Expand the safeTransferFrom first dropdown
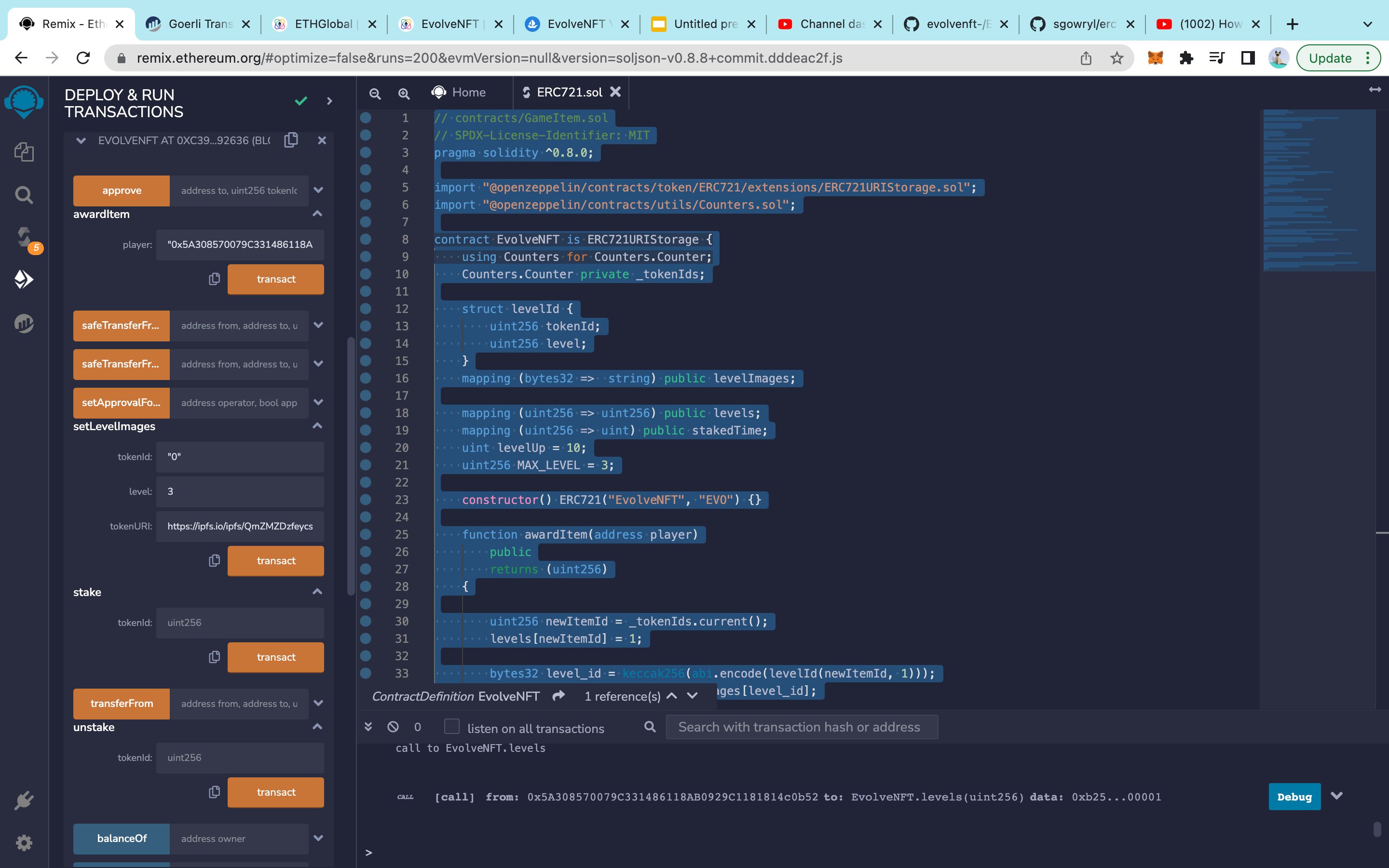The image size is (1389, 868). coord(318,325)
